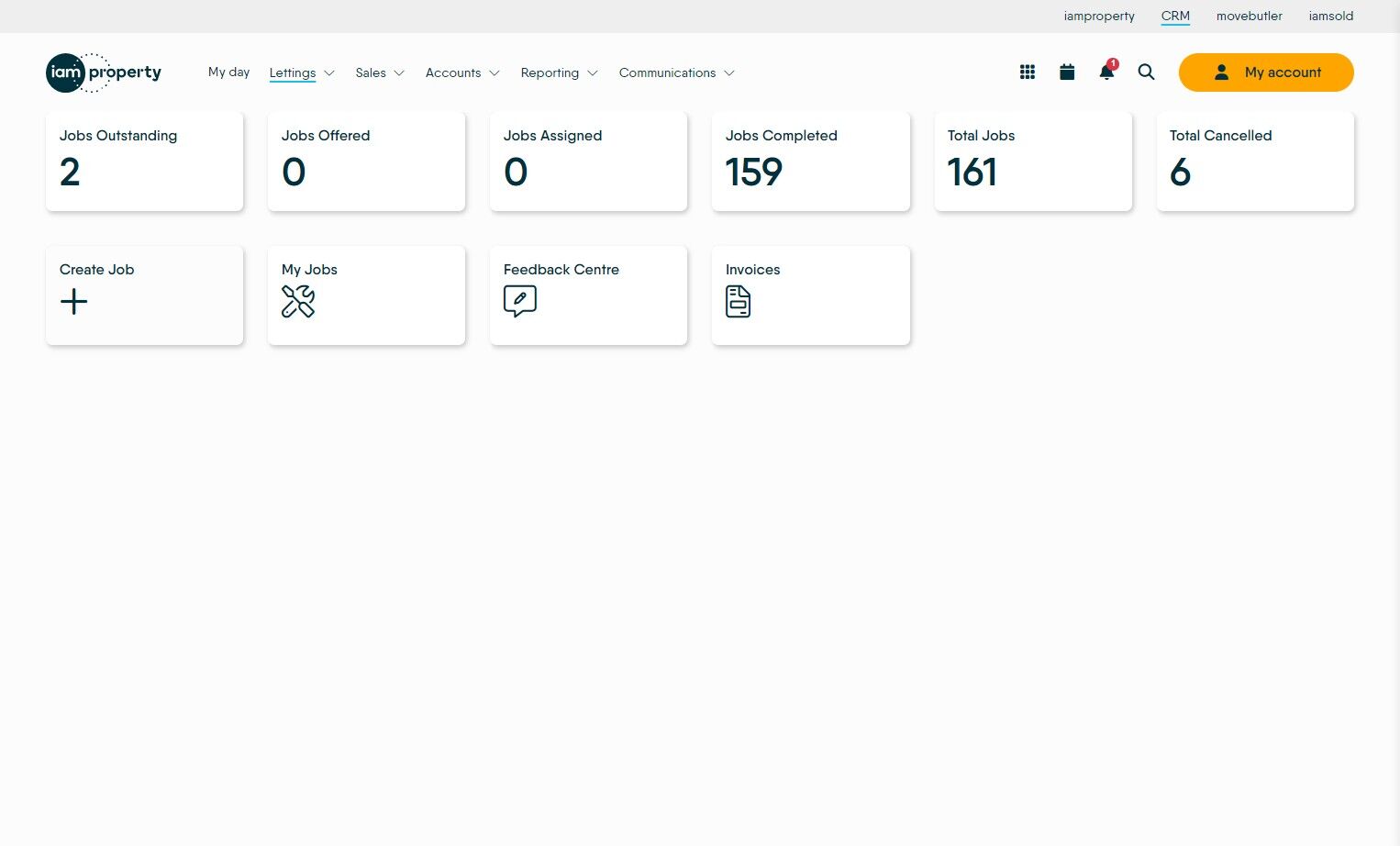This screenshot has height=846, width=1400.
Task: Follow the movebutler link
Action: click(x=1250, y=16)
